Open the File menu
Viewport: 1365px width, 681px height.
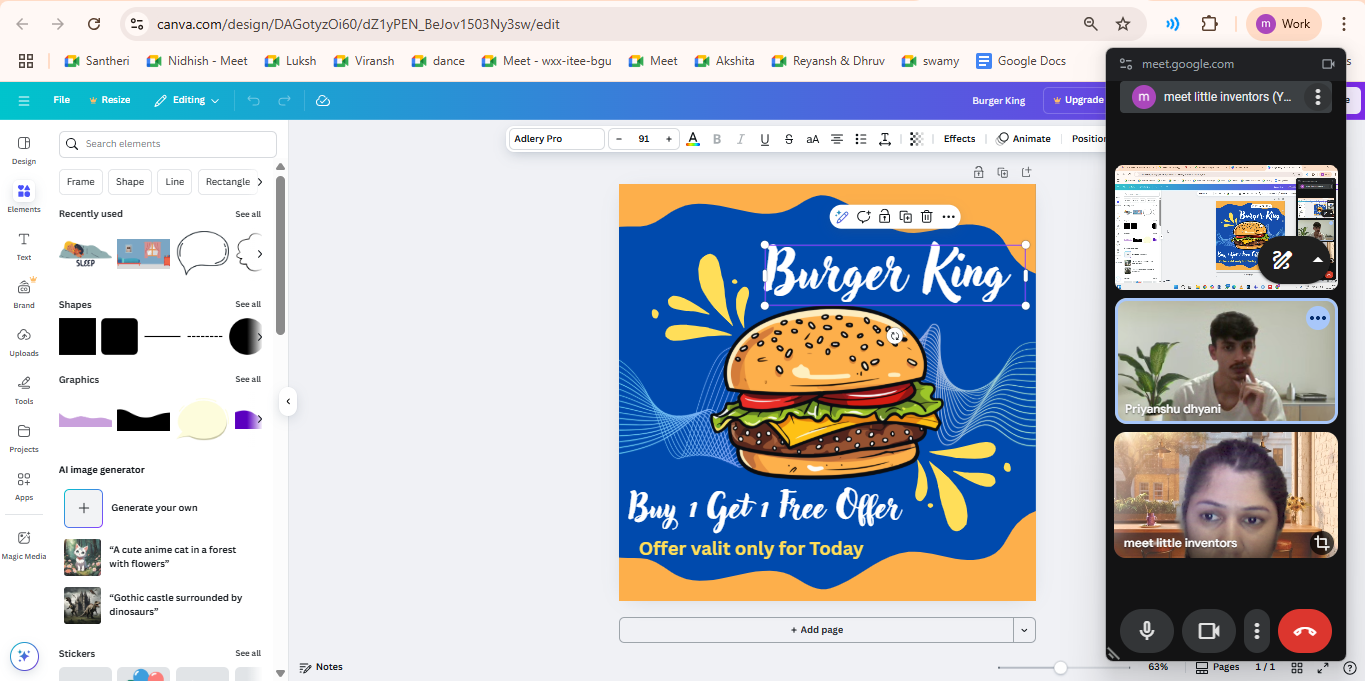pos(62,100)
